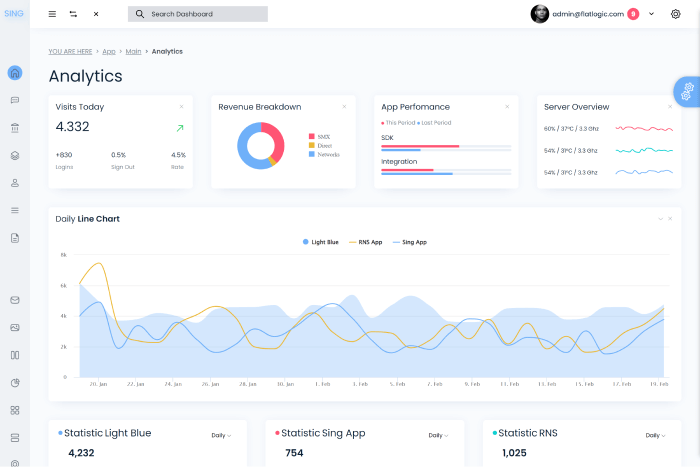This screenshot has height=467, width=700.
Task: Open the pie chart sidebar icon
Action: pyautogui.click(x=15, y=383)
